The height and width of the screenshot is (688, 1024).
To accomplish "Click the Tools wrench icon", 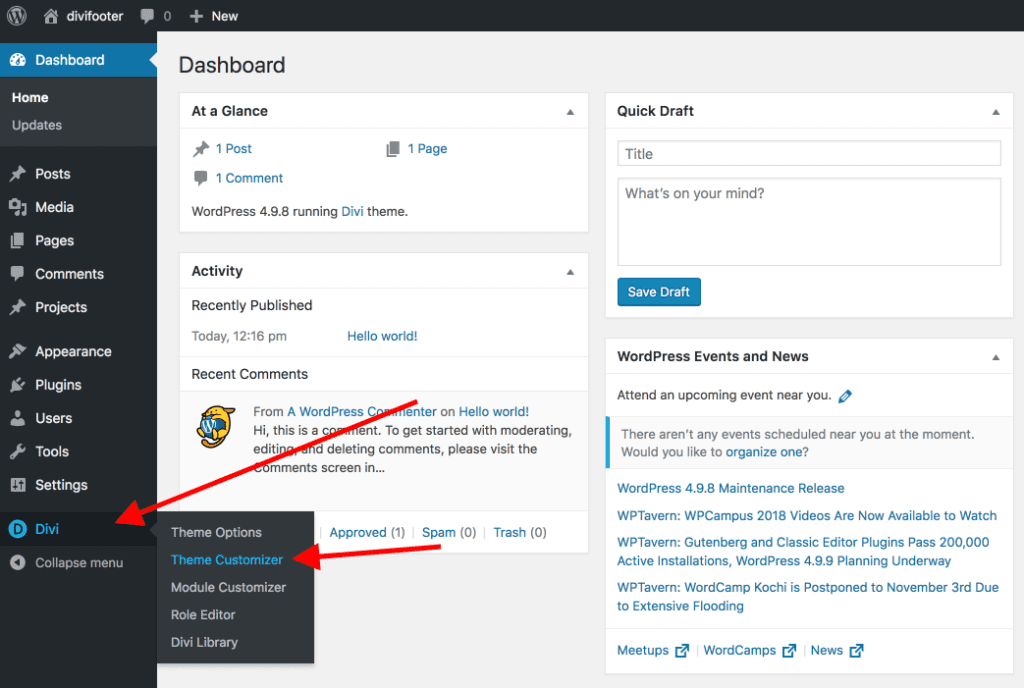I will (x=18, y=451).
